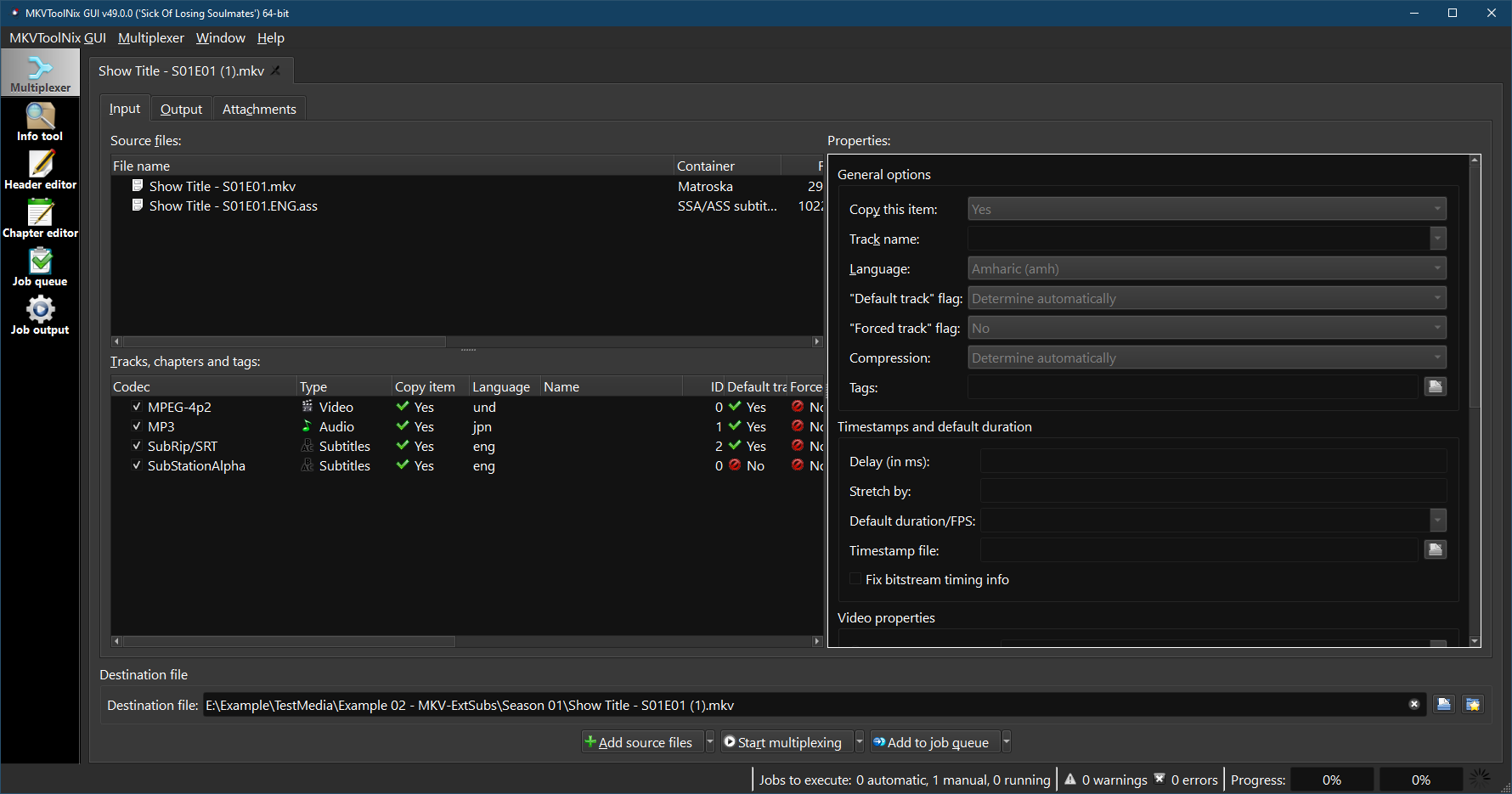Open the Job queue
The image size is (1512, 794).
tap(40, 267)
